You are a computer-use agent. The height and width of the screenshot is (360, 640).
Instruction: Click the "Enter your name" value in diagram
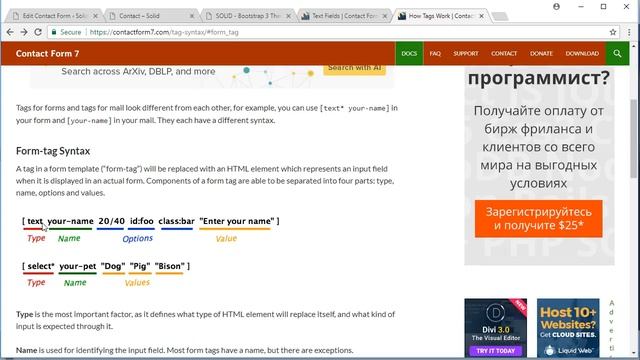tap(237, 221)
